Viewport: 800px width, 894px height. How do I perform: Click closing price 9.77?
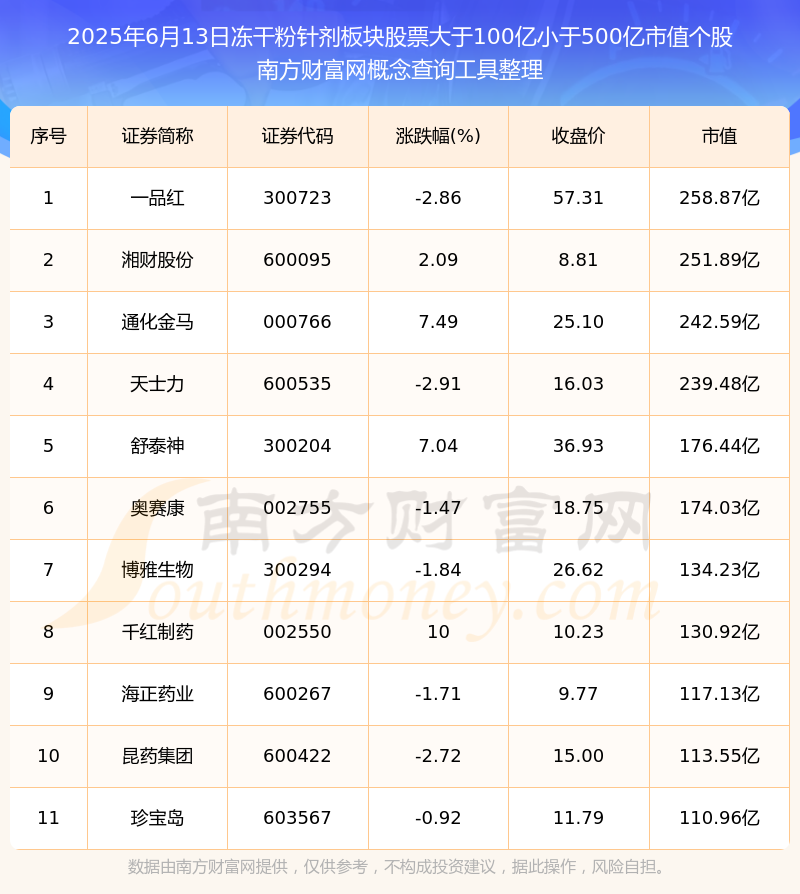tap(578, 694)
